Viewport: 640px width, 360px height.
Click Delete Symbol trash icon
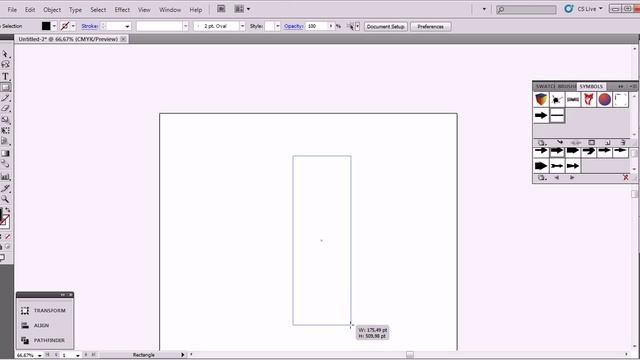click(x=623, y=142)
